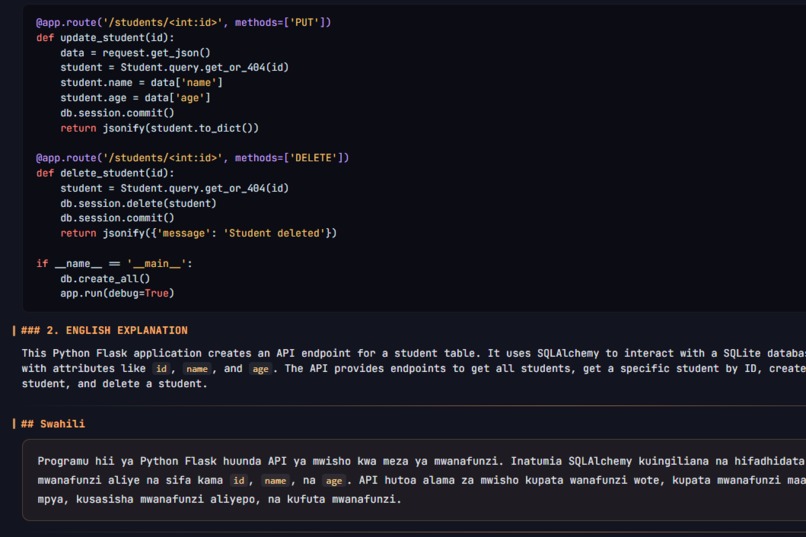The height and width of the screenshot is (537, 806).
Task: Click inline code 'age' in Swahili paragraph
Action: 334,480
